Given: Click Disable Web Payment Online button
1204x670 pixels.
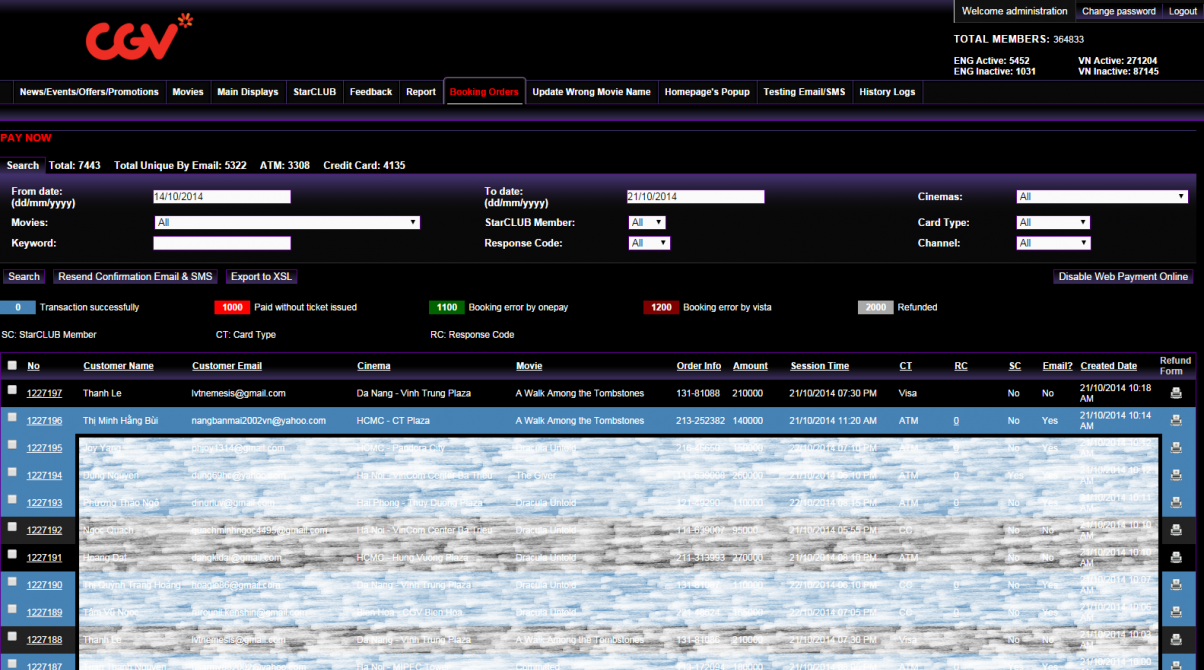Looking at the screenshot, I should pyautogui.click(x=1123, y=277).
